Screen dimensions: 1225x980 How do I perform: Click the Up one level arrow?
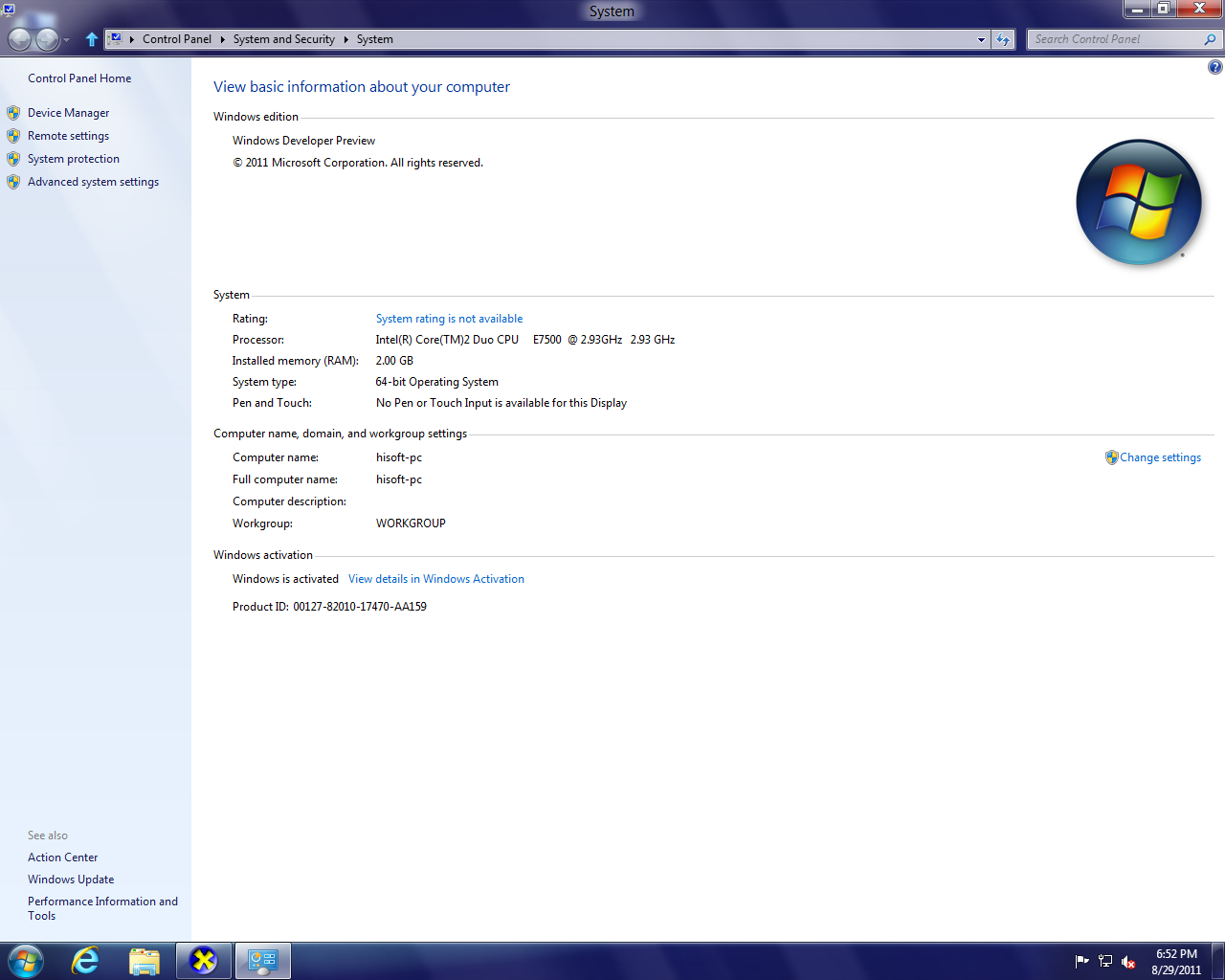click(x=92, y=39)
